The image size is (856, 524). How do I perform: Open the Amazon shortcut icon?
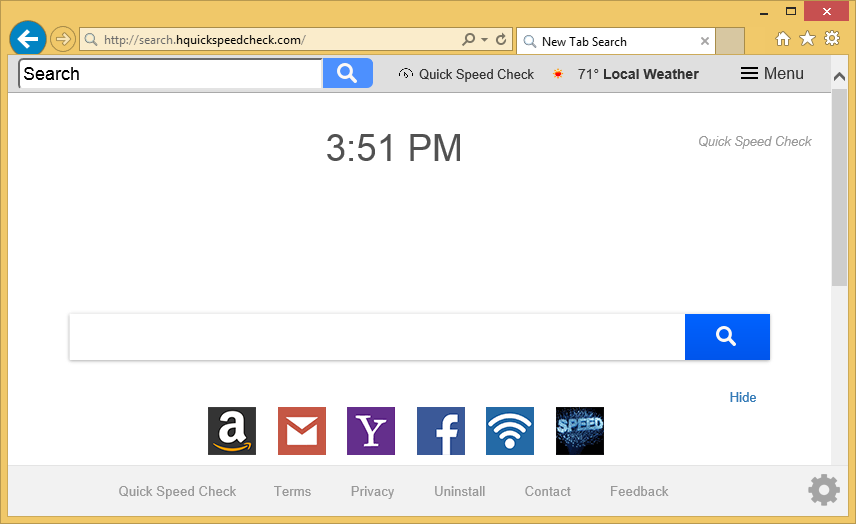(232, 431)
